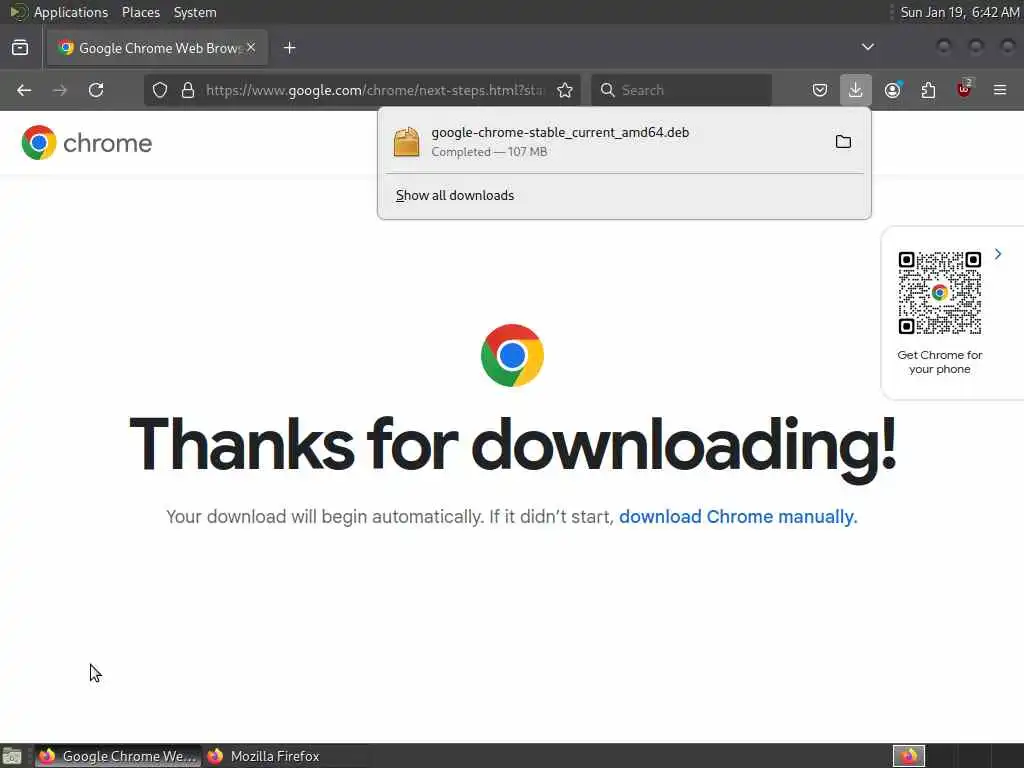Click the Get Chrome for your phone text
The height and width of the screenshot is (768, 1024).
click(939, 362)
